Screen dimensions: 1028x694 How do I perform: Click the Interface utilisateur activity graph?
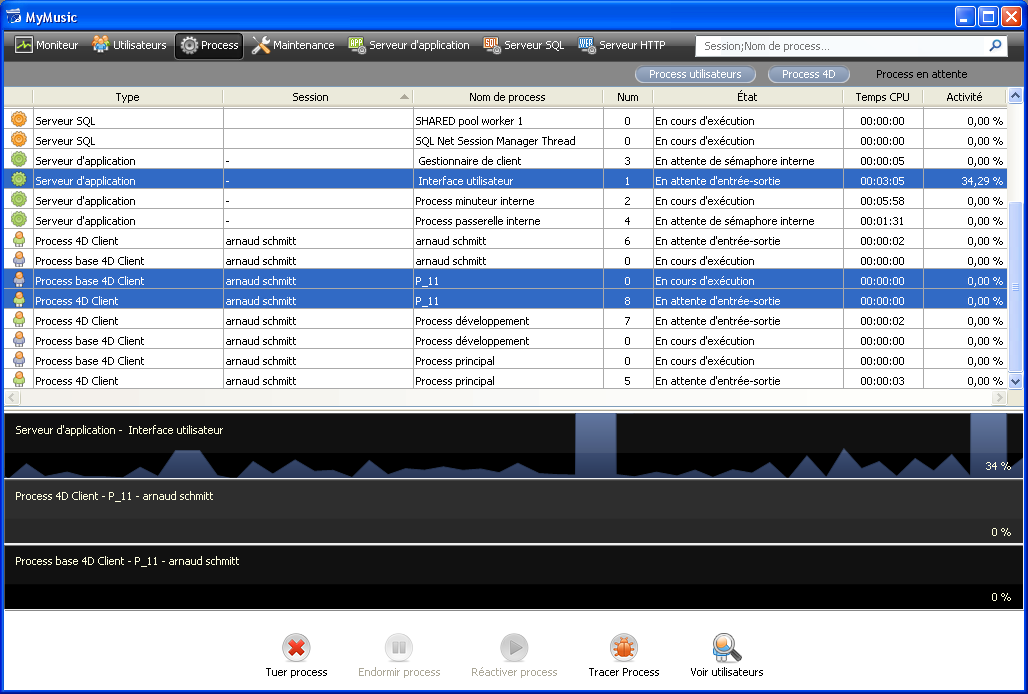513,446
